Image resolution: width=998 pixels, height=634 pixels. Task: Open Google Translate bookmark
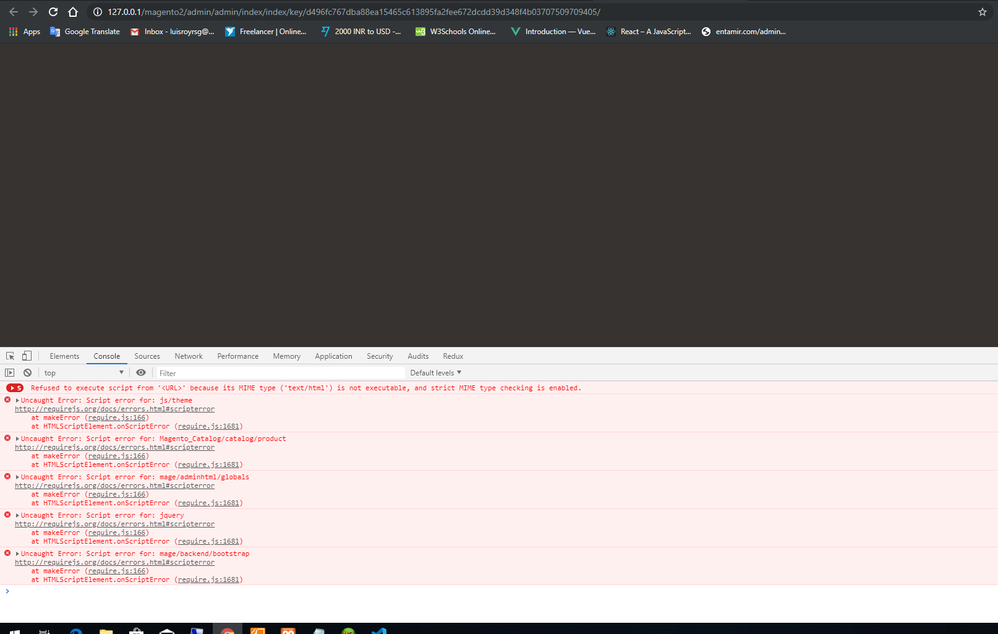[85, 32]
